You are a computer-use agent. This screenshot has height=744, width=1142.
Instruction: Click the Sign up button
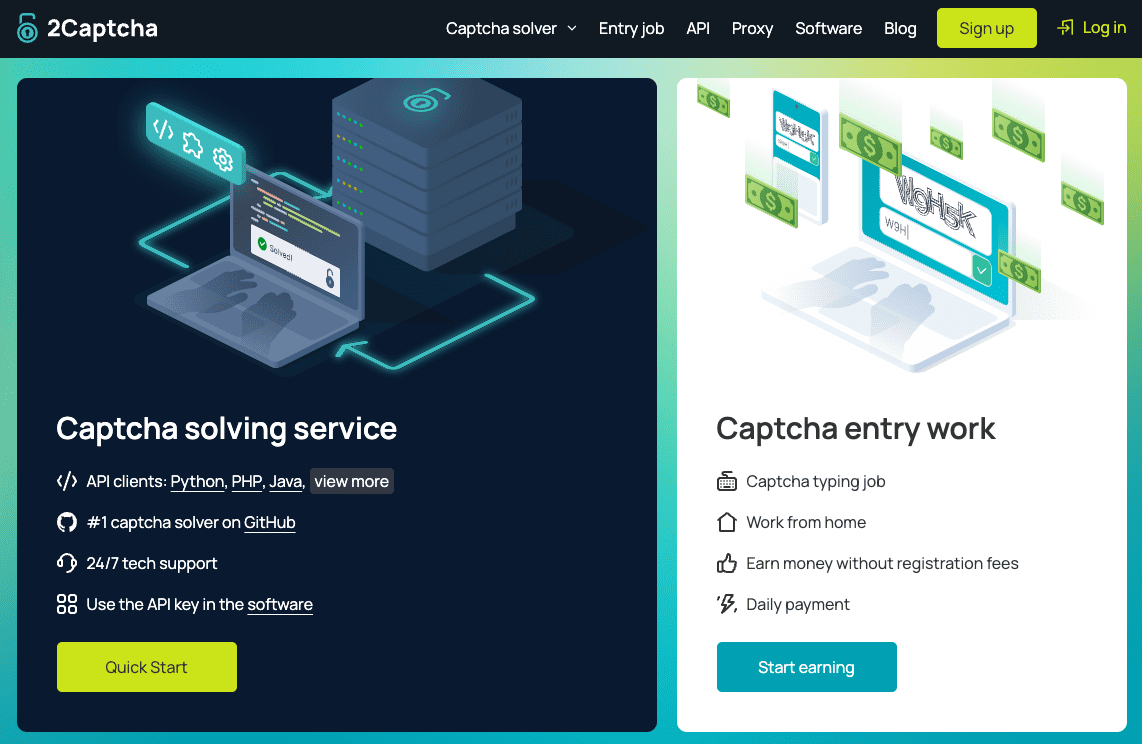point(986,28)
